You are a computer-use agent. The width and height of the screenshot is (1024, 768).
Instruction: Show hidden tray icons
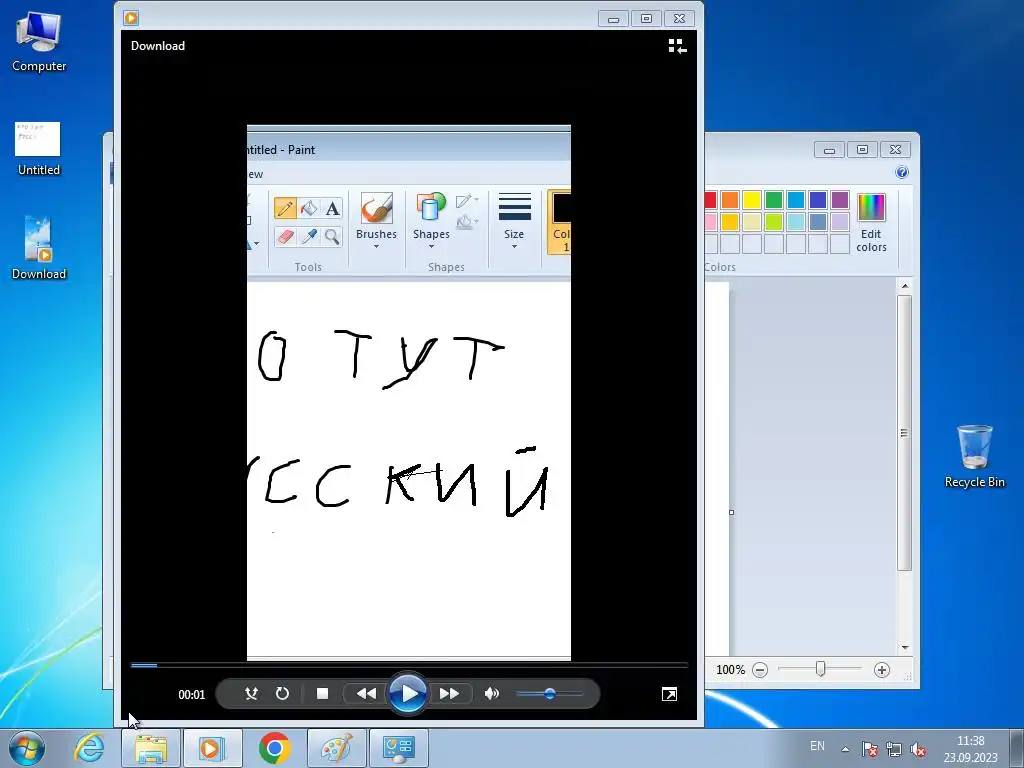pos(845,749)
